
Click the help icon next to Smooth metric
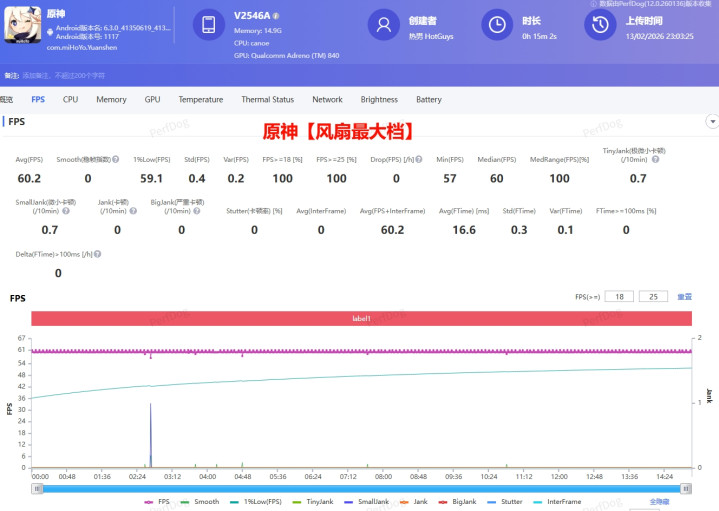click(x=116, y=160)
